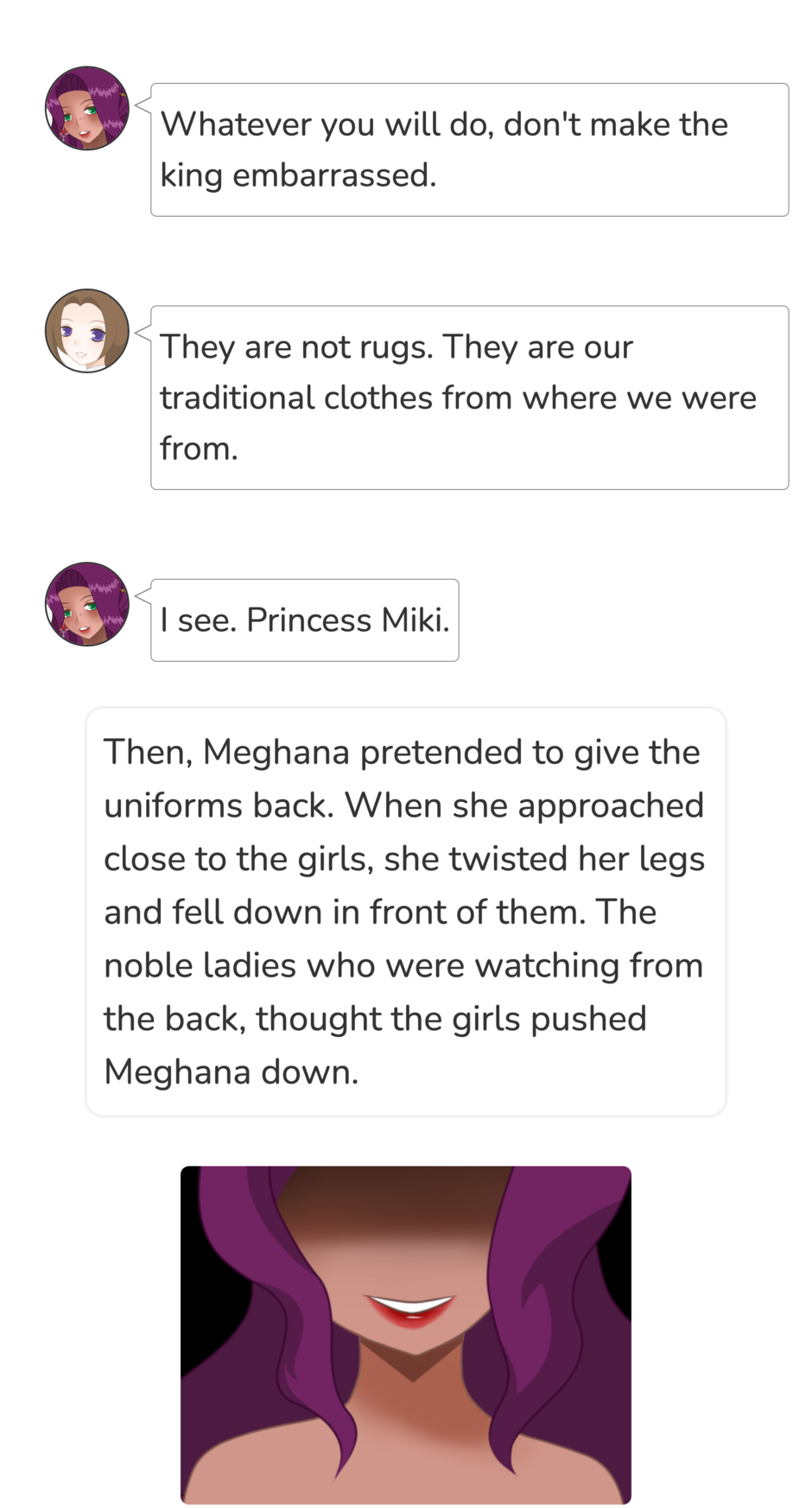Viewport: 812px width, 1508px height.
Task: Select the narration line "uniforms back. When she approached"
Action: (403, 806)
